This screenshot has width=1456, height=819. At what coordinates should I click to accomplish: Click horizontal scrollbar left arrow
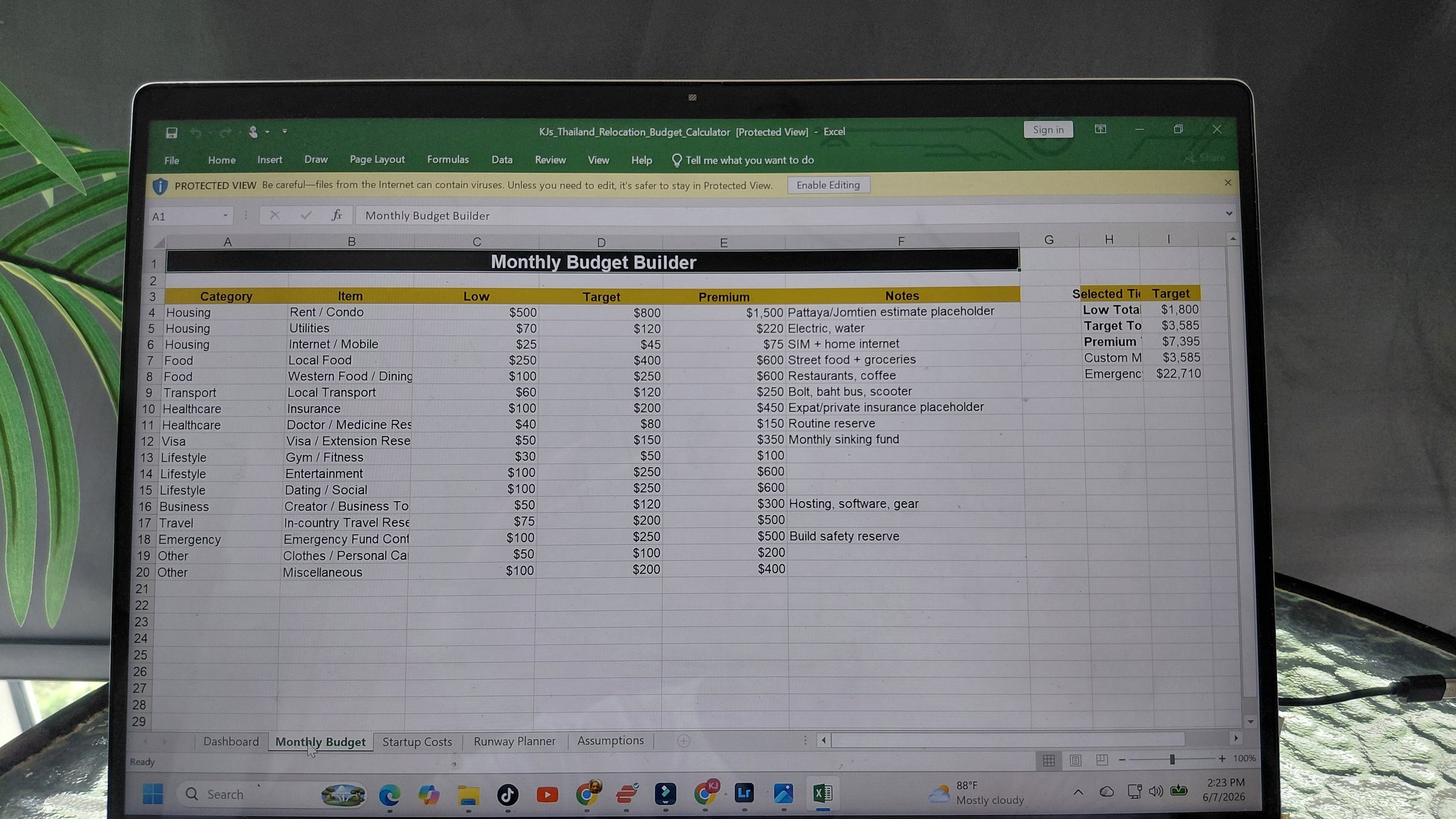click(x=824, y=740)
